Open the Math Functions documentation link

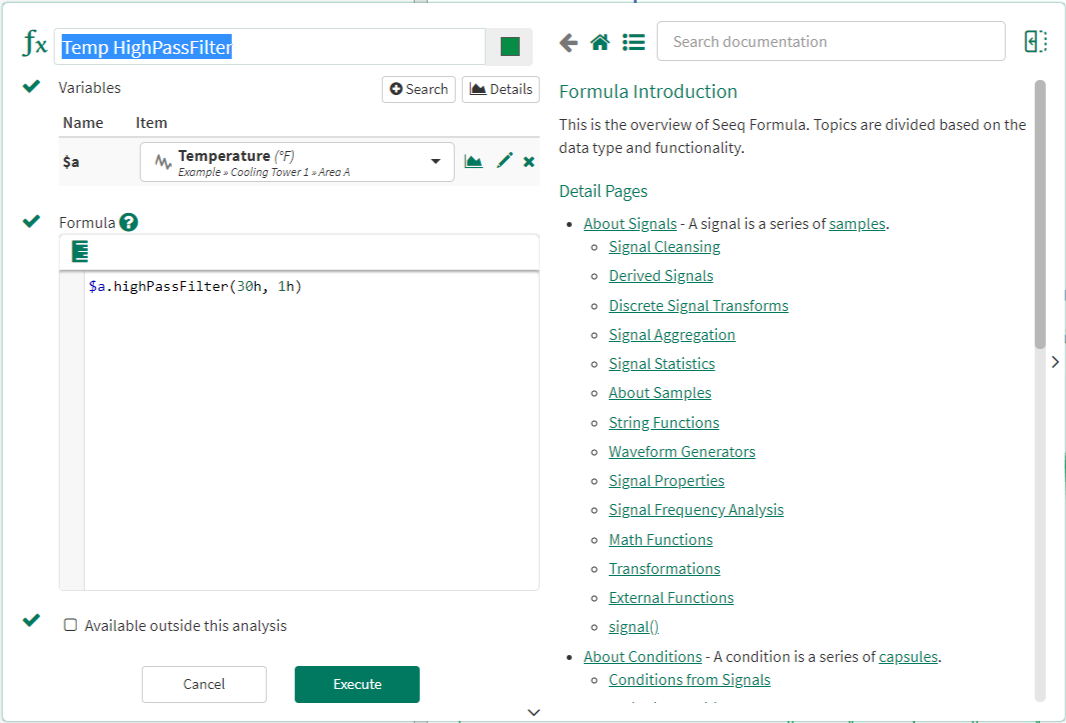[x=660, y=540]
